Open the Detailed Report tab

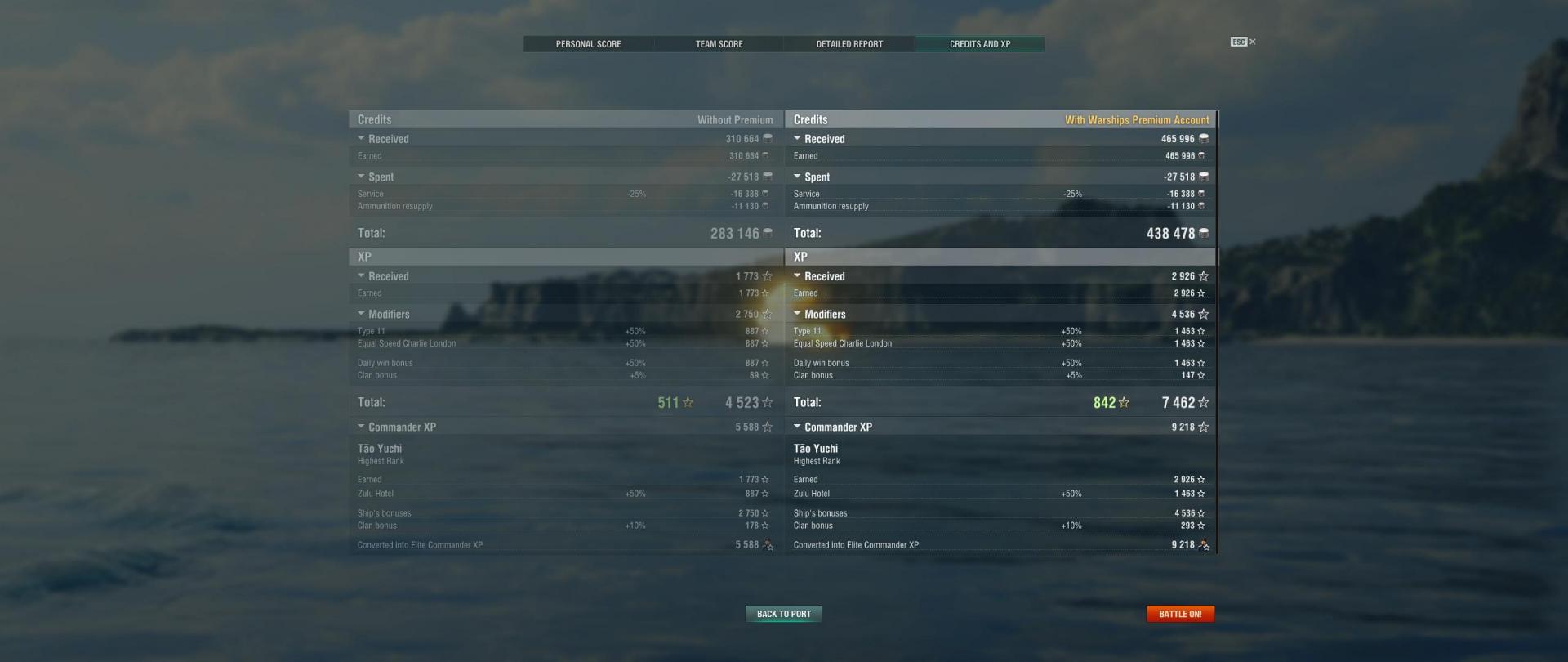pos(849,44)
